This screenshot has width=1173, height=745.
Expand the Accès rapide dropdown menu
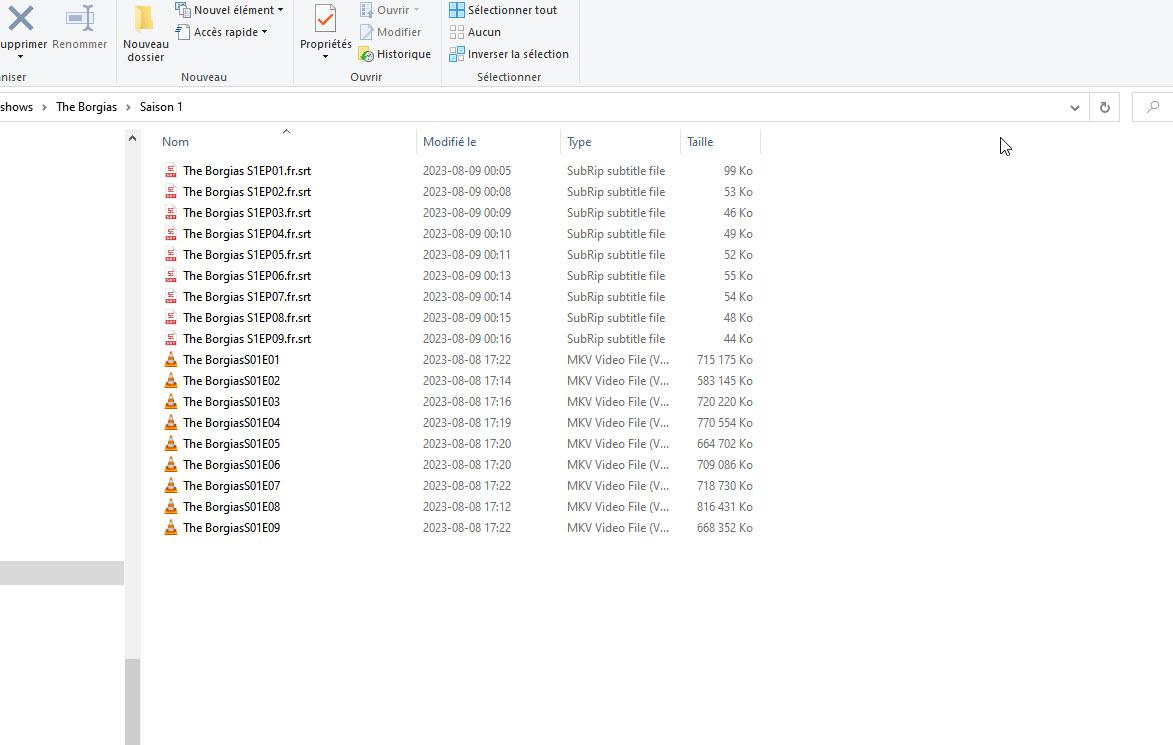(221, 32)
